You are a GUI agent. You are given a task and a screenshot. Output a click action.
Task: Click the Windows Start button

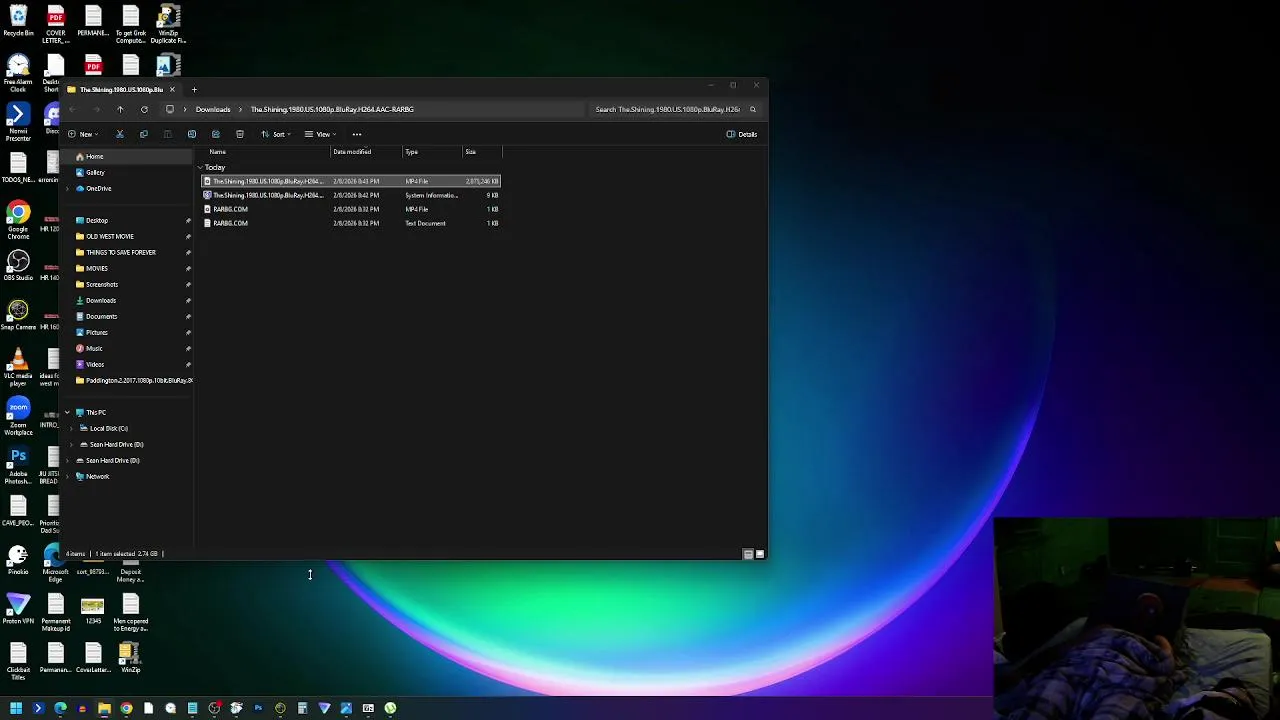point(16,708)
